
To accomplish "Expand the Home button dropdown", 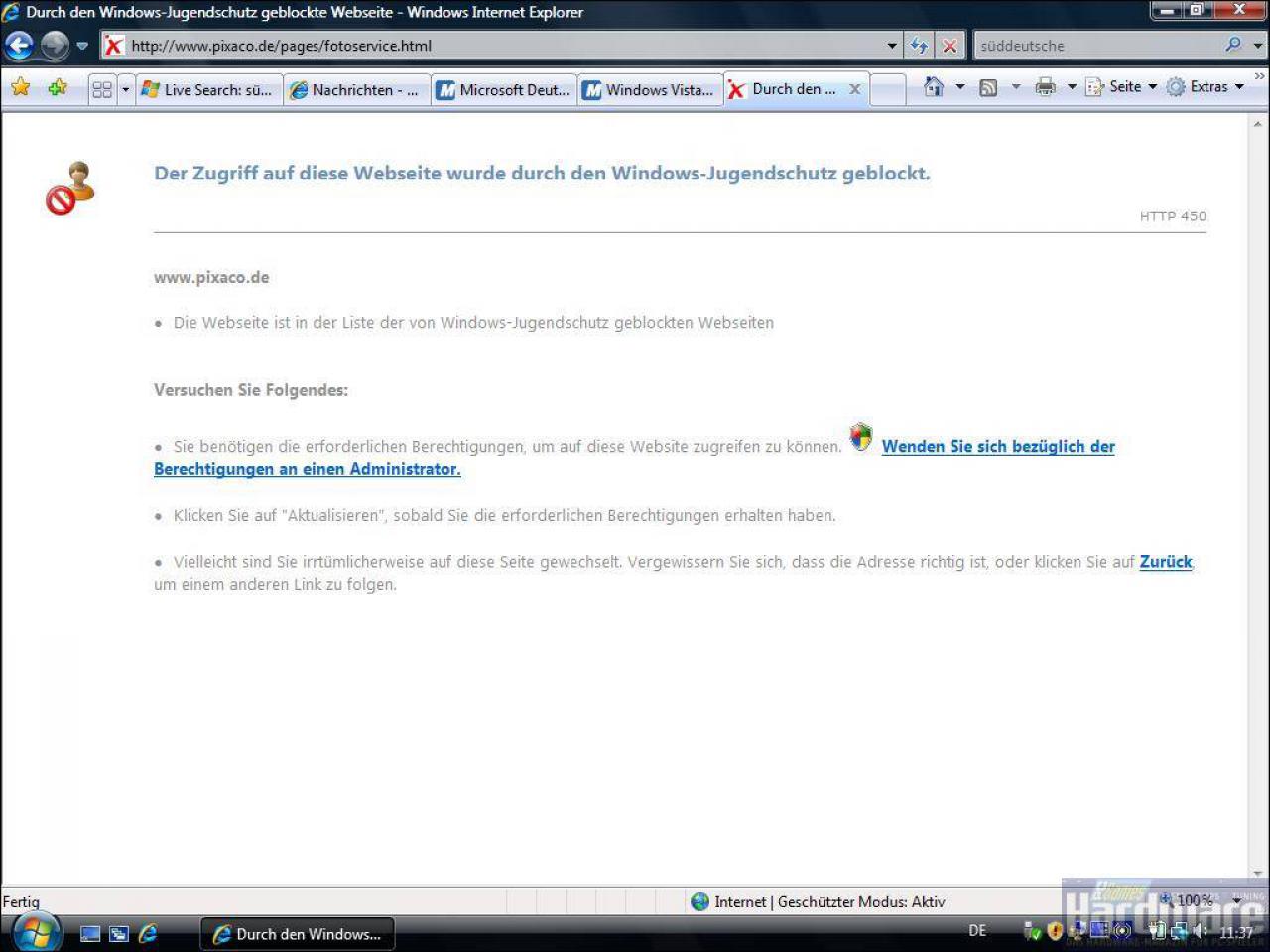I will coord(959,87).
